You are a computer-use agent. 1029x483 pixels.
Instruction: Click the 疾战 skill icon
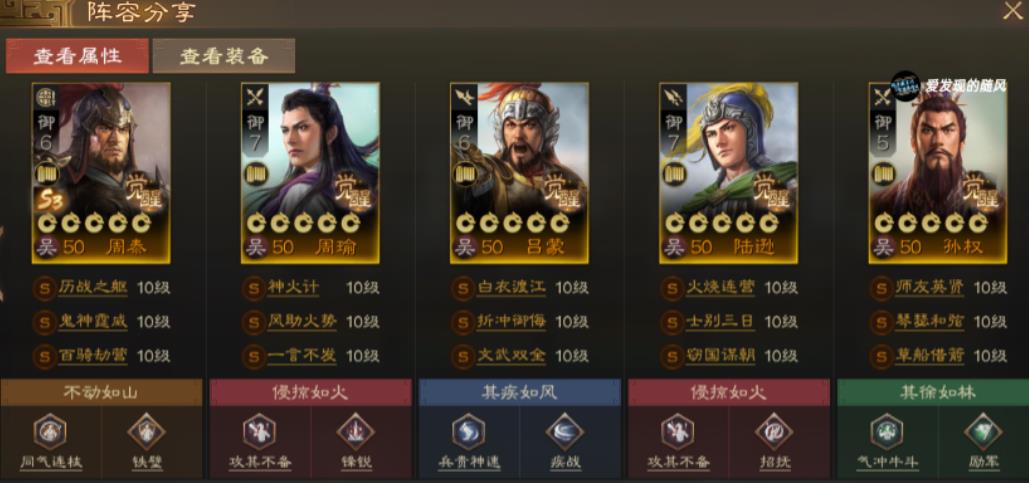(564, 432)
